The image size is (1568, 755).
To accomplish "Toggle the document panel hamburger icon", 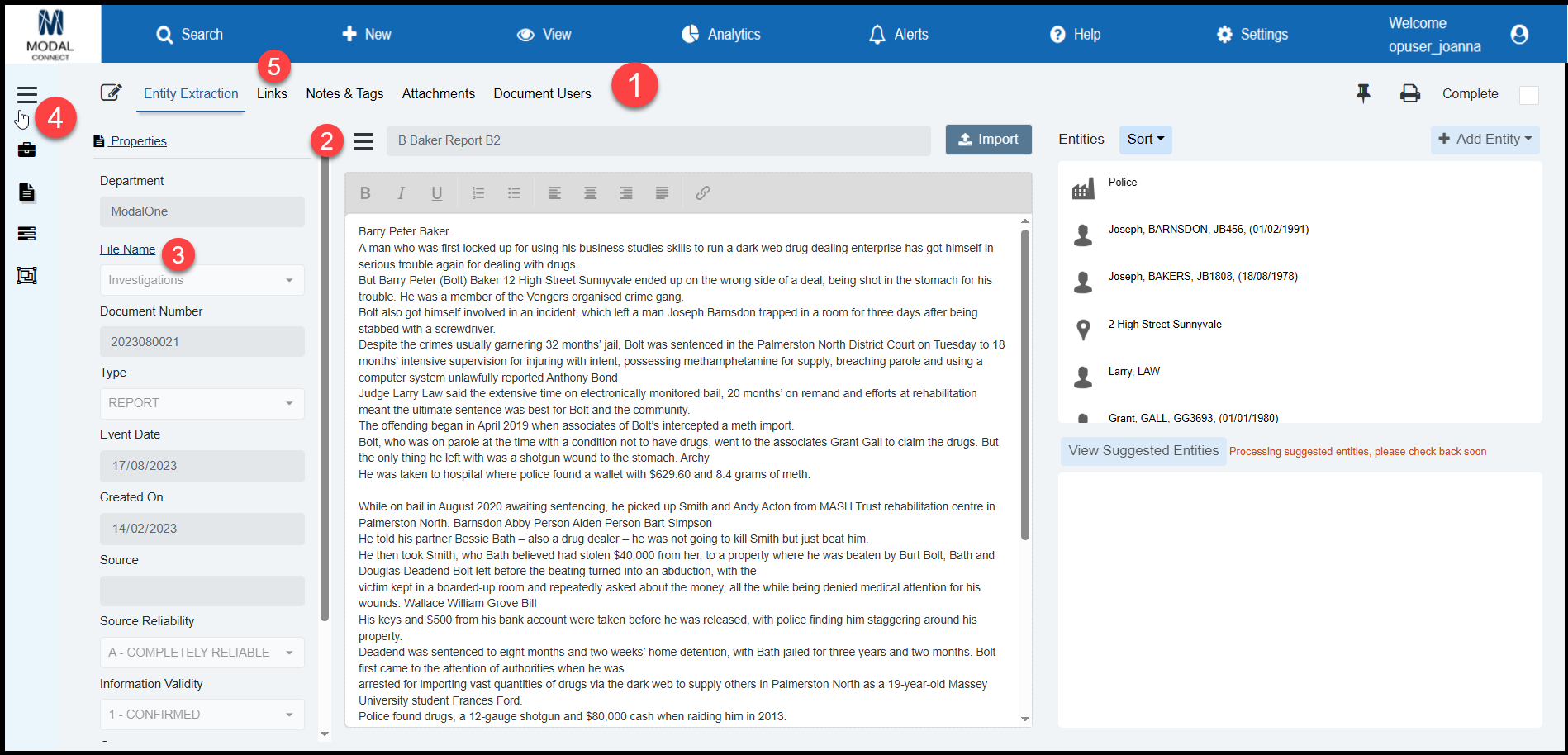I will pyautogui.click(x=363, y=141).
